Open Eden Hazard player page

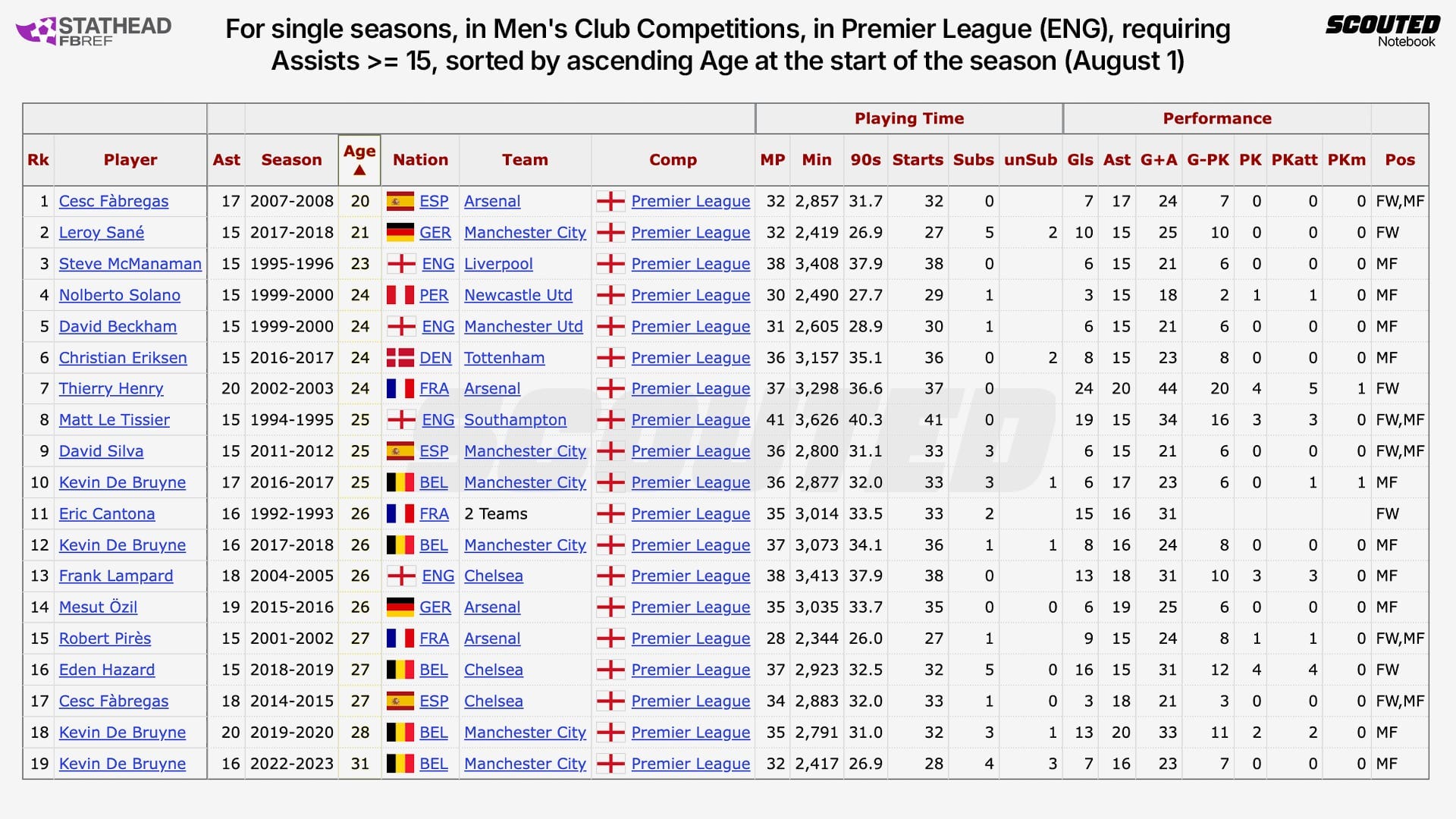[107, 670]
